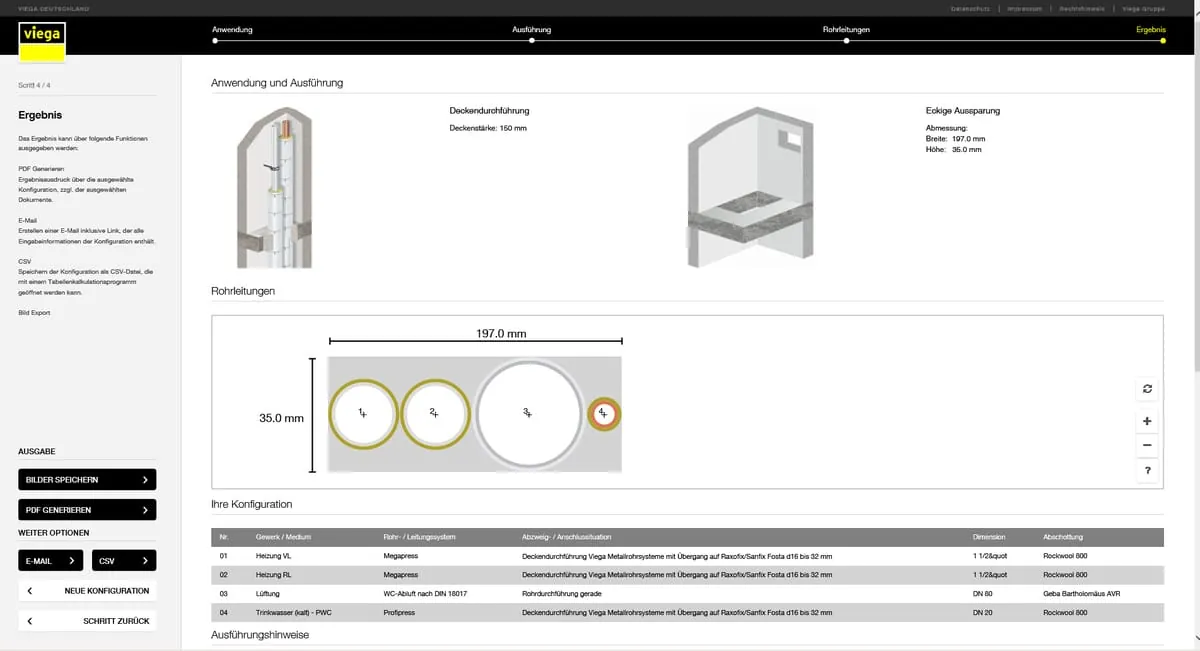The height and width of the screenshot is (651, 1200).
Task: Go back with Schritt Zurück
Action: pos(87,621)
